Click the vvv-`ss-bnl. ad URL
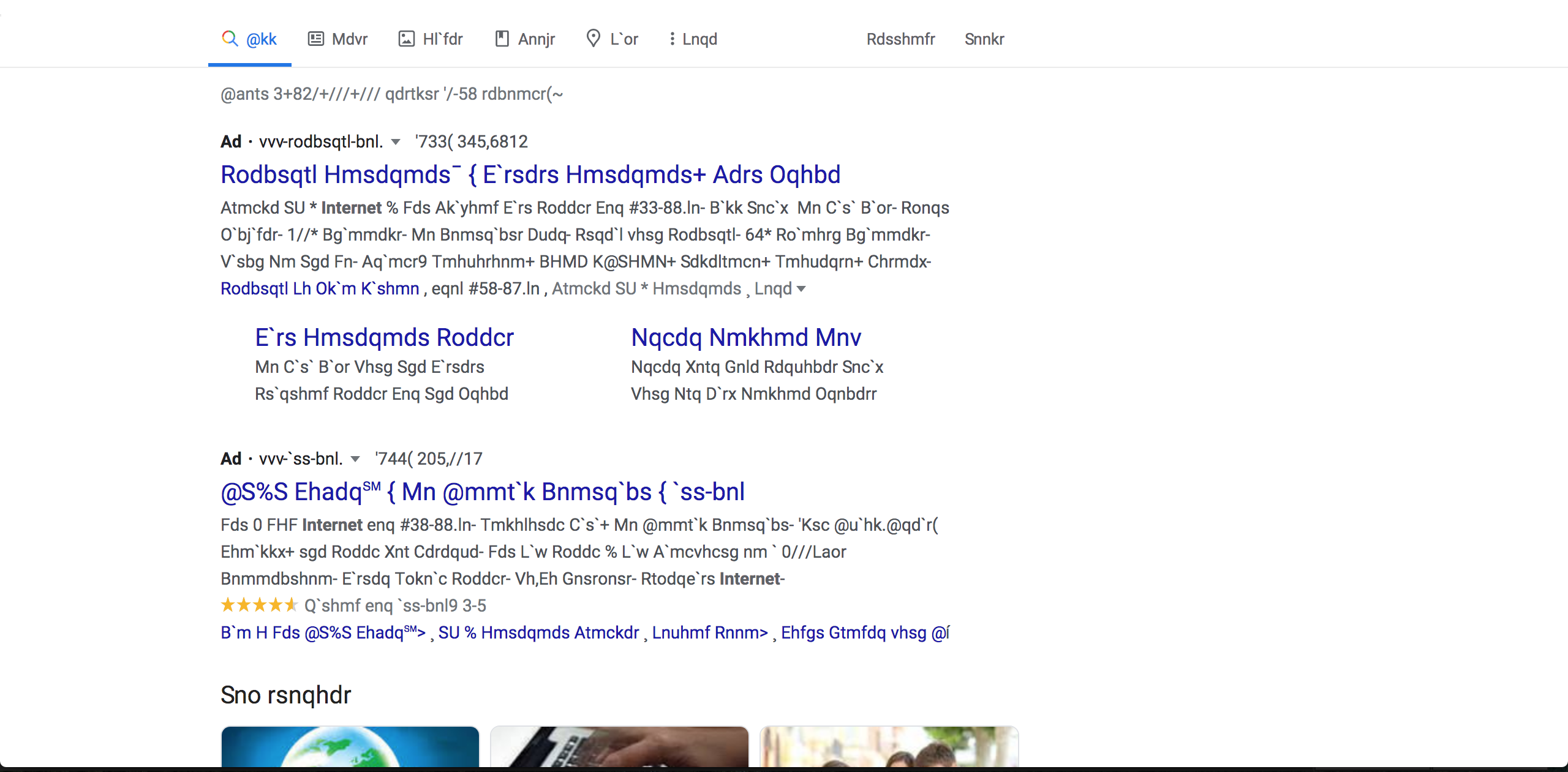The width and height of the screenshot is (1568, 772). tap(301, 459)
